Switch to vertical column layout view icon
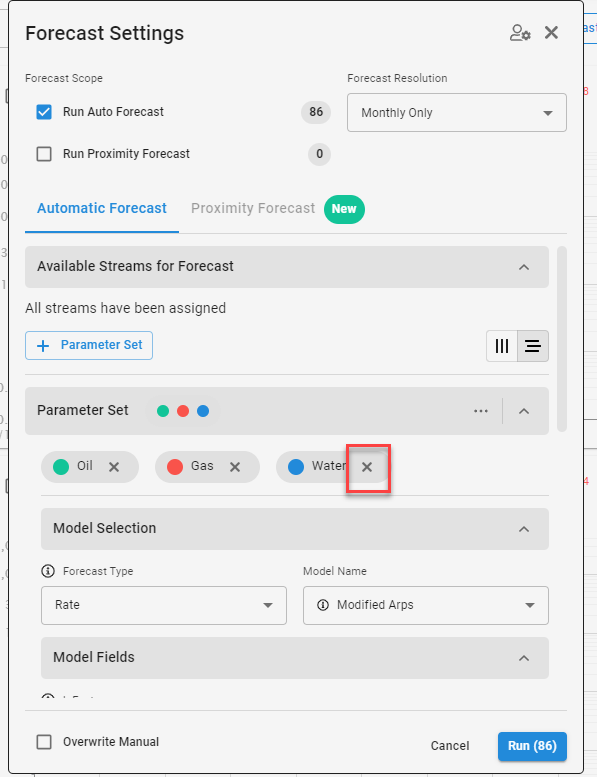Image resolution: width=597 pixels, height=777 pixels. tap(502, 346)
